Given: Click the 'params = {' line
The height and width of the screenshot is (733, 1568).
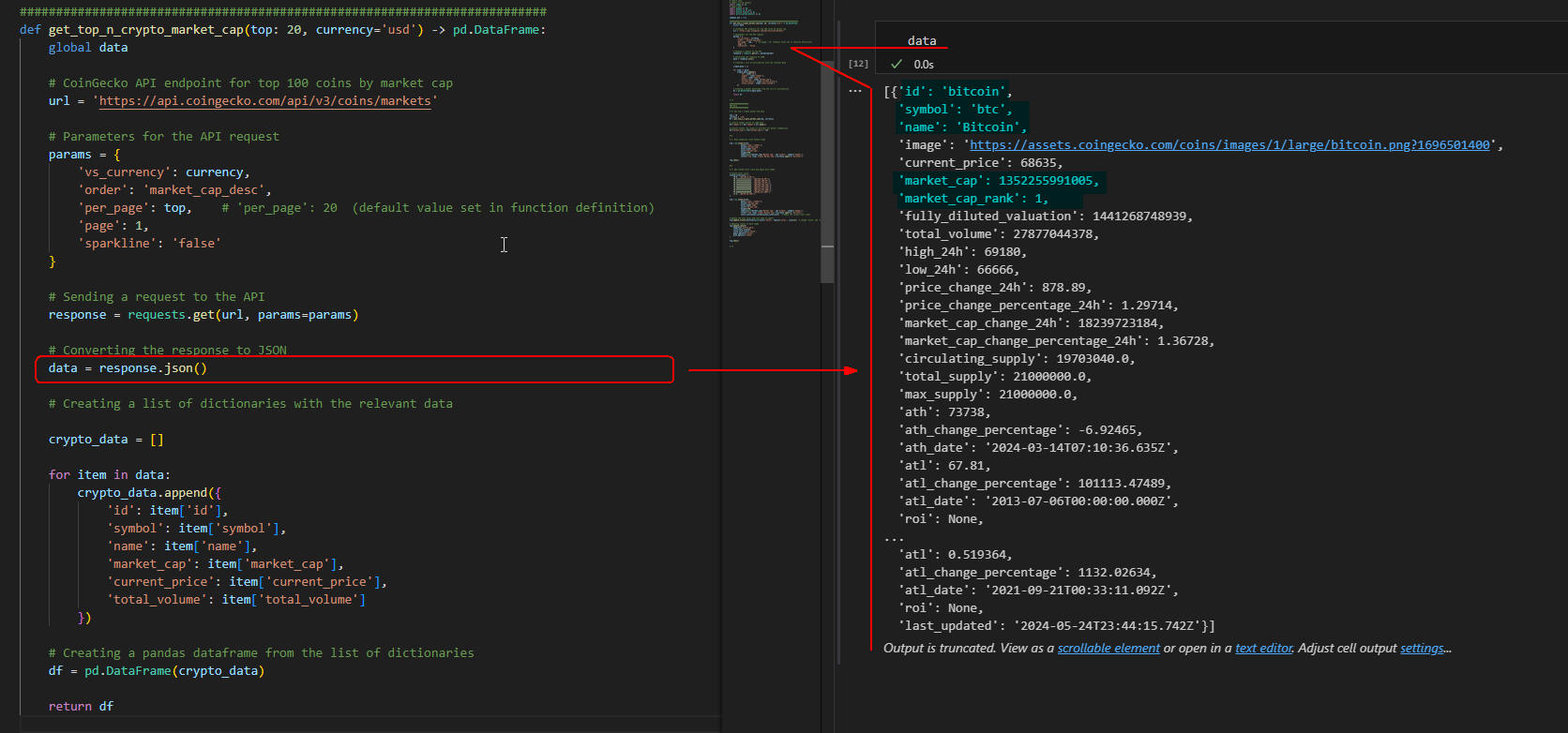Looking at the screenshot, I should [x=84, y=155].
